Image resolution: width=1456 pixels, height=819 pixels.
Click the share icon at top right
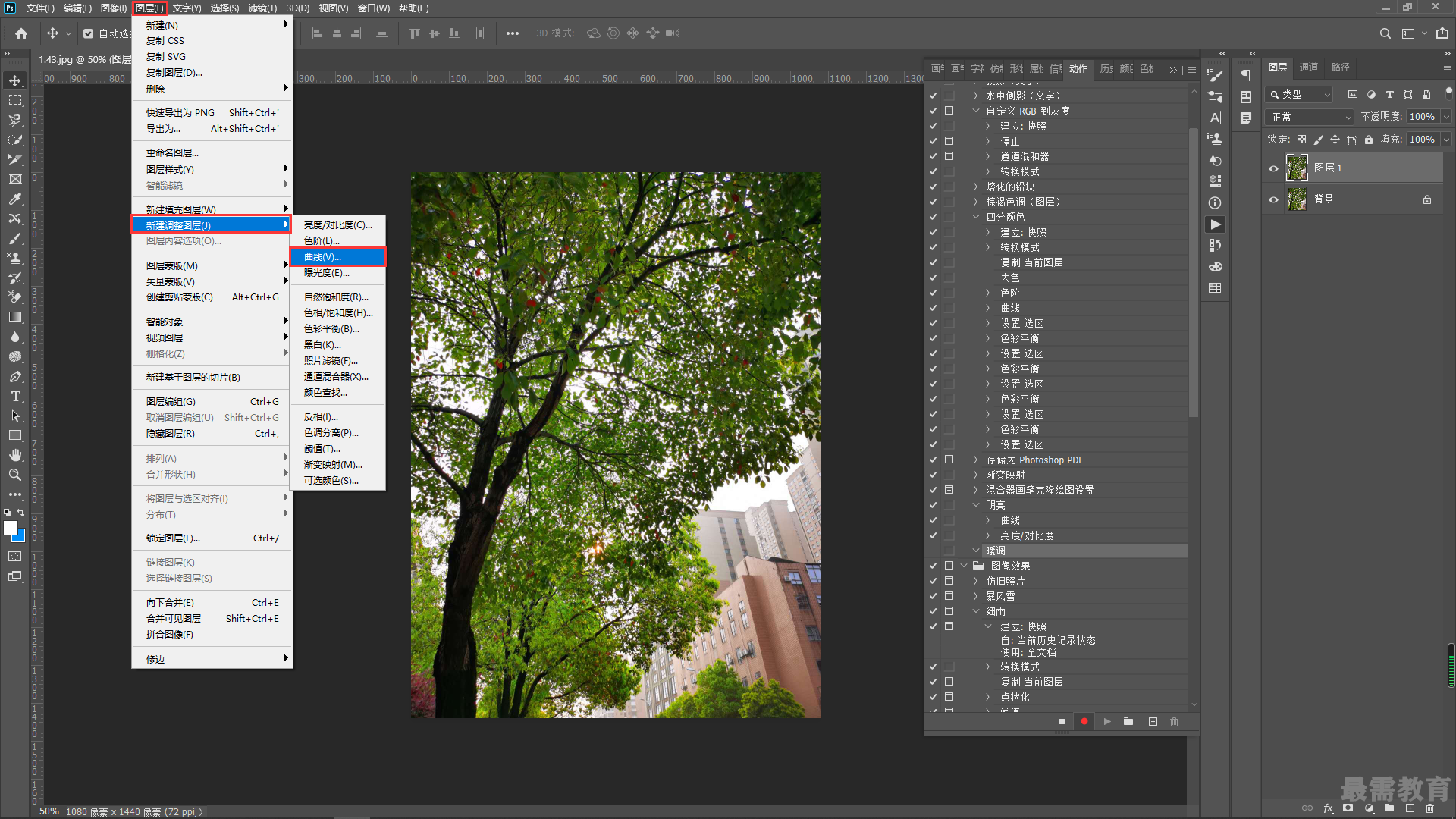(x=1442, y=33)
